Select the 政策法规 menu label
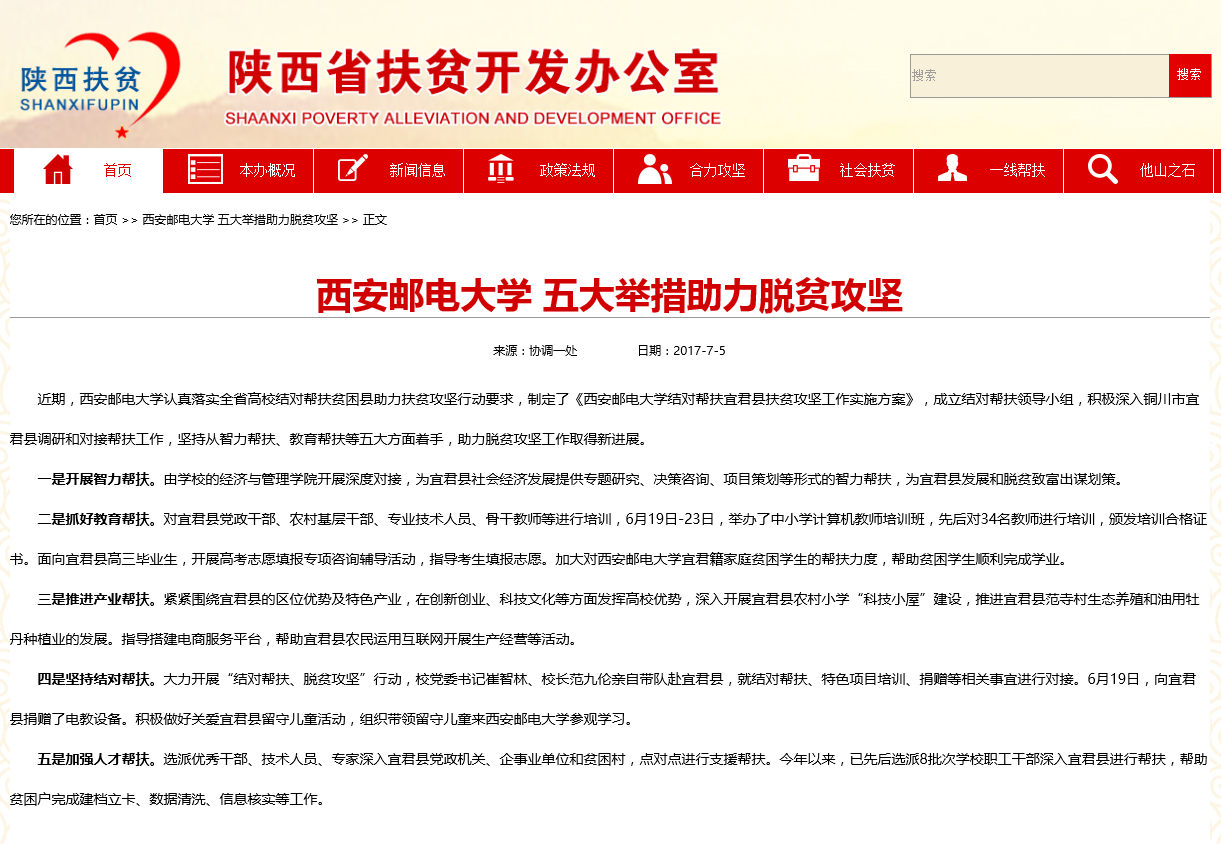Viewport: 1221px width, 844px height. [567, 171]
